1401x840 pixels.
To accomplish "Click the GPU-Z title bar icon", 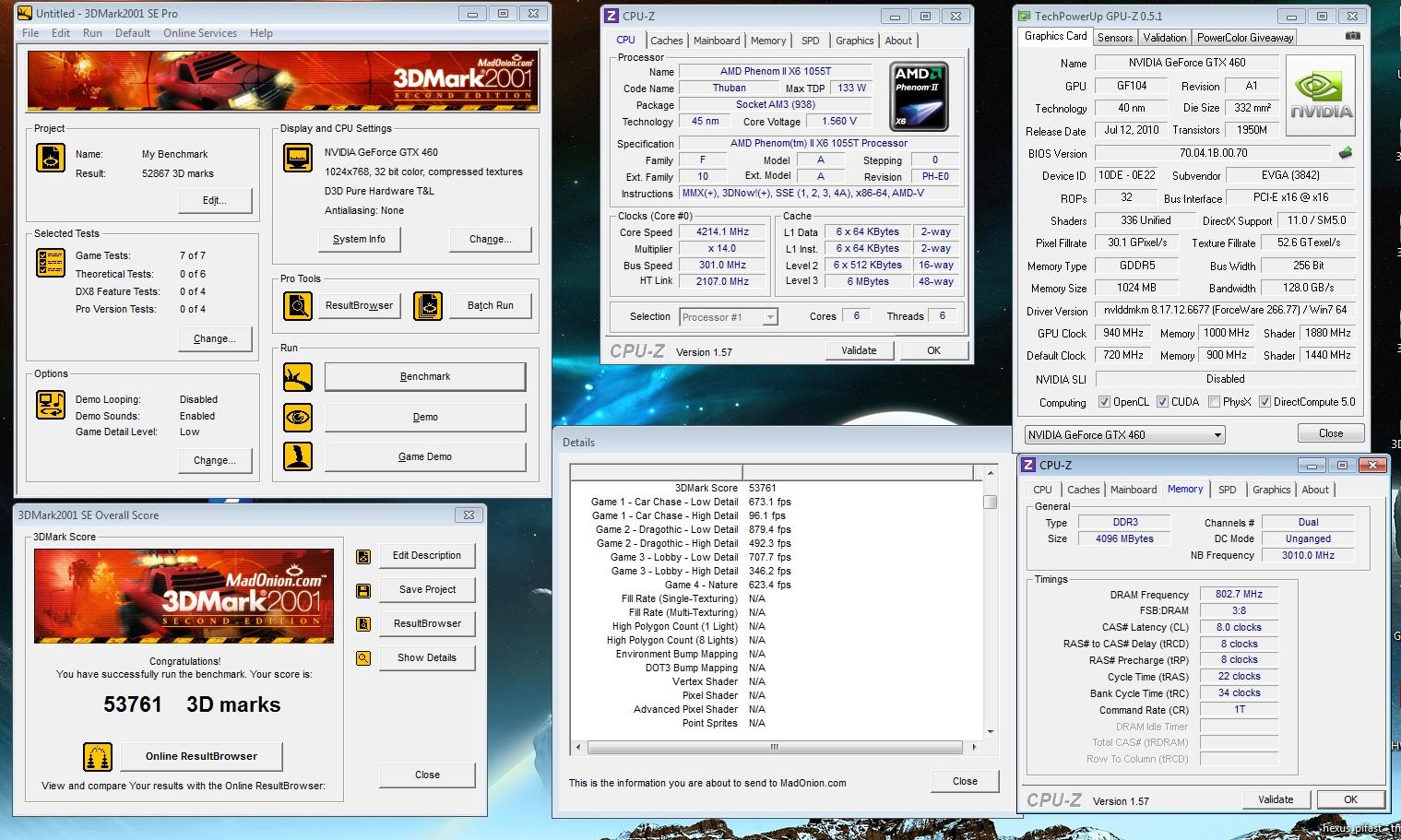I will pyautogui.click(x=1024, y=16).
